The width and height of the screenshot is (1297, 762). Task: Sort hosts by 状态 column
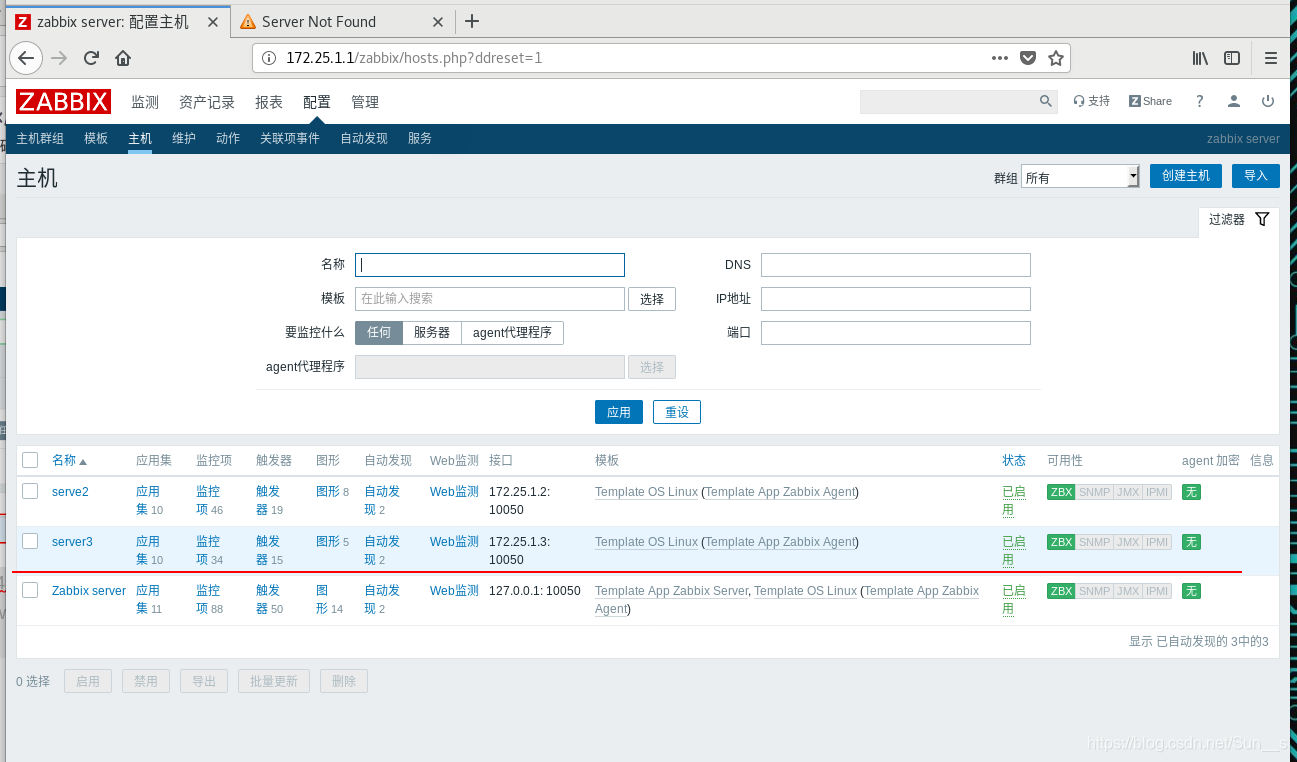click(1014, 460)
